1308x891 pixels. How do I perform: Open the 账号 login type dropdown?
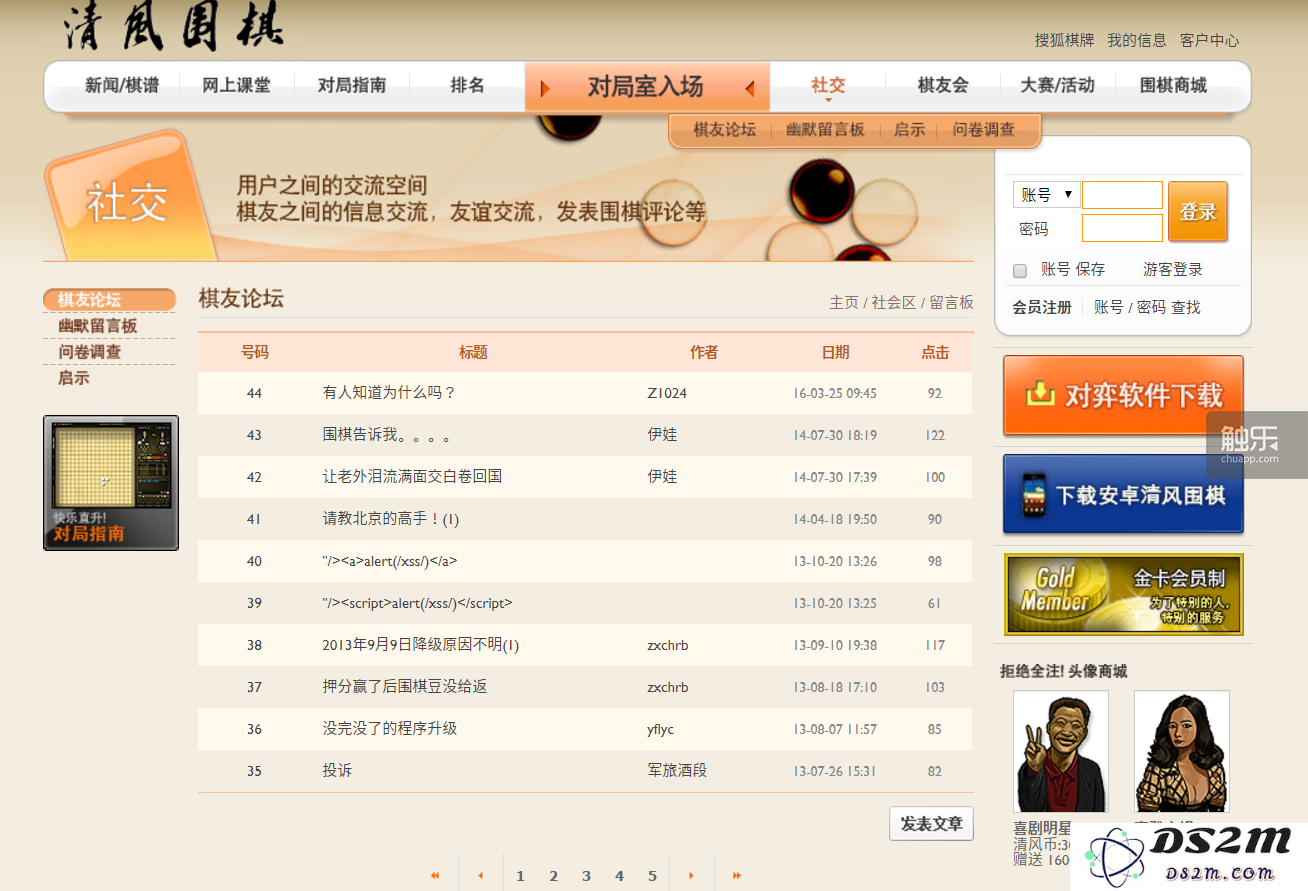(x=1045, y=194)
